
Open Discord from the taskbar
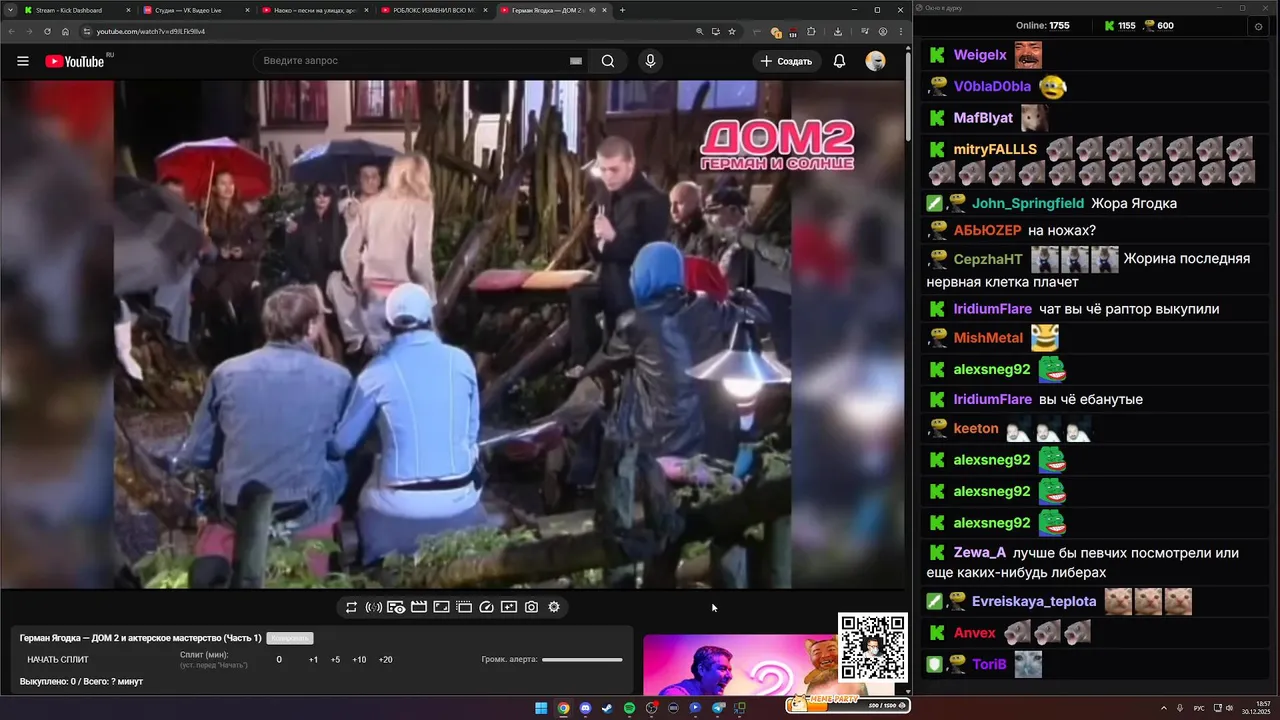click(585, 708)
